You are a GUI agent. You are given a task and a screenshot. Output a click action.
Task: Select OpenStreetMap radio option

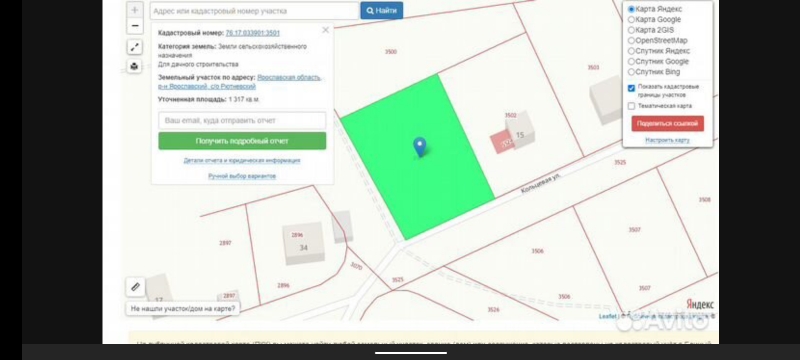click(631, 40)
